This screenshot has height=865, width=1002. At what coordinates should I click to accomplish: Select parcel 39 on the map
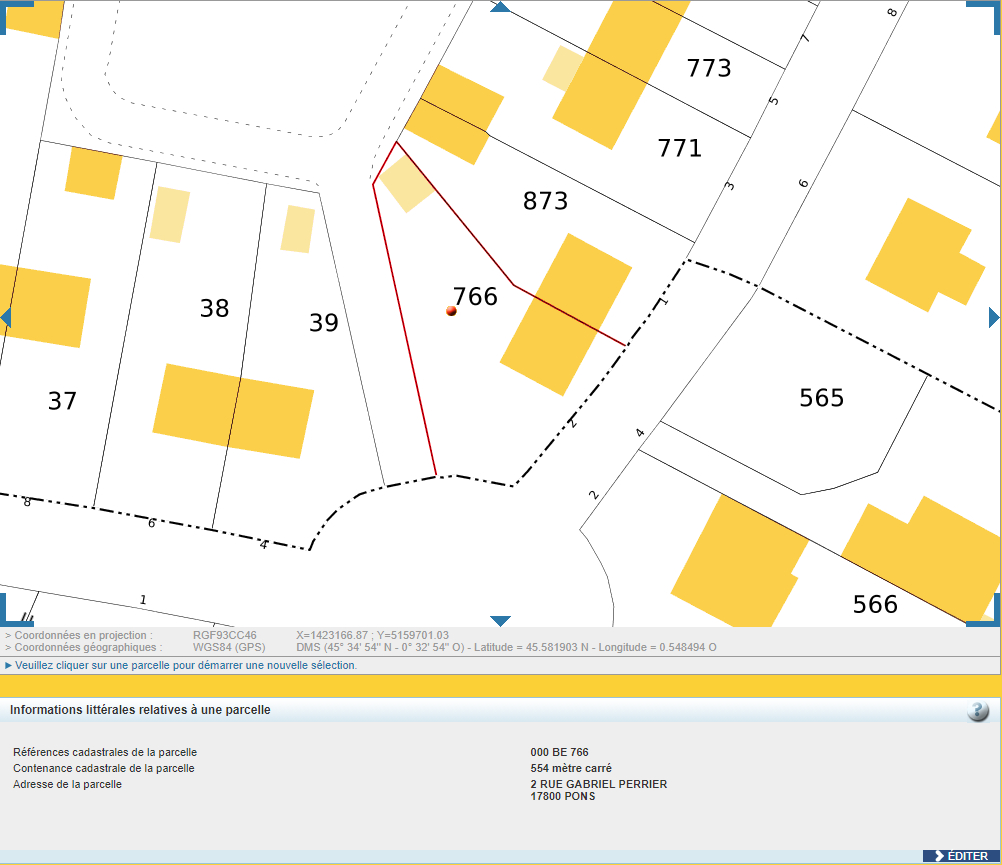[x=323, y=323]
